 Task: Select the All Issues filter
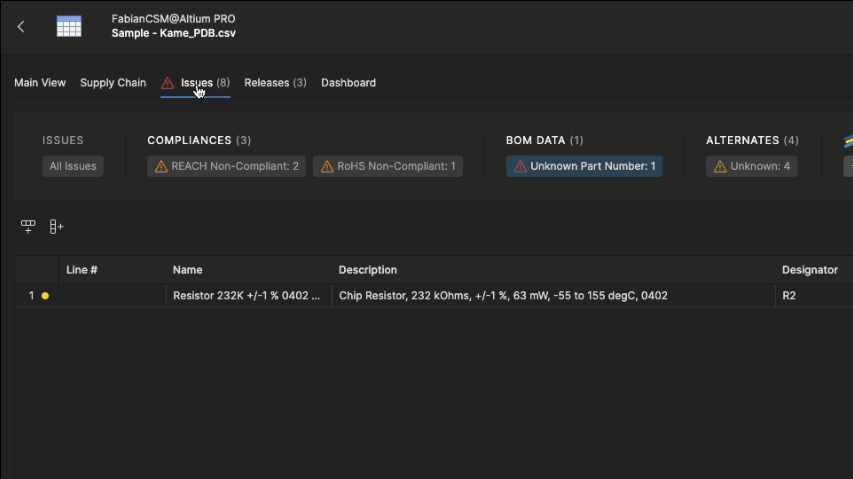[x=73, y=166]
